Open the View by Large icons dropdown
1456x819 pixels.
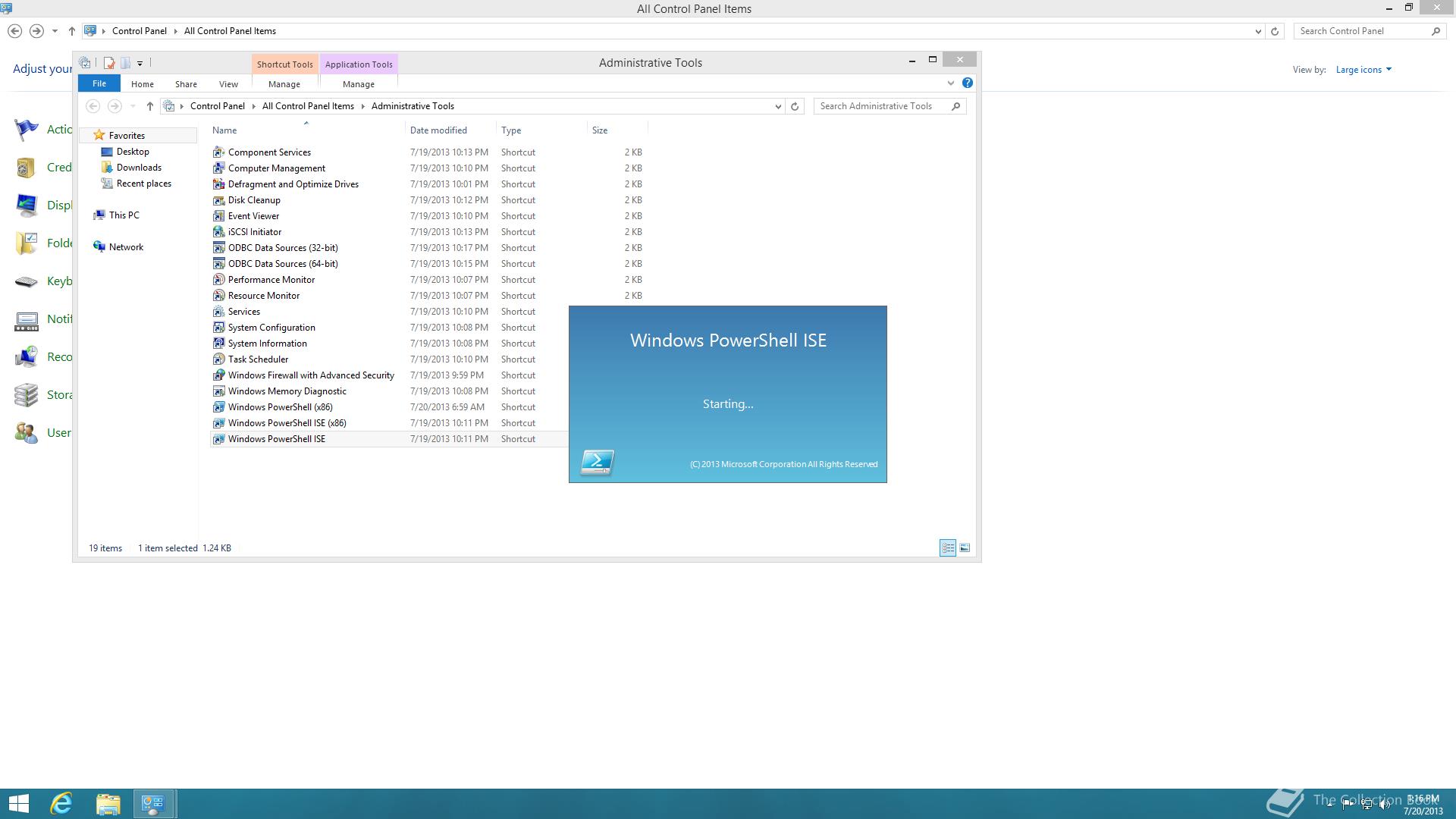[1363, 70]
